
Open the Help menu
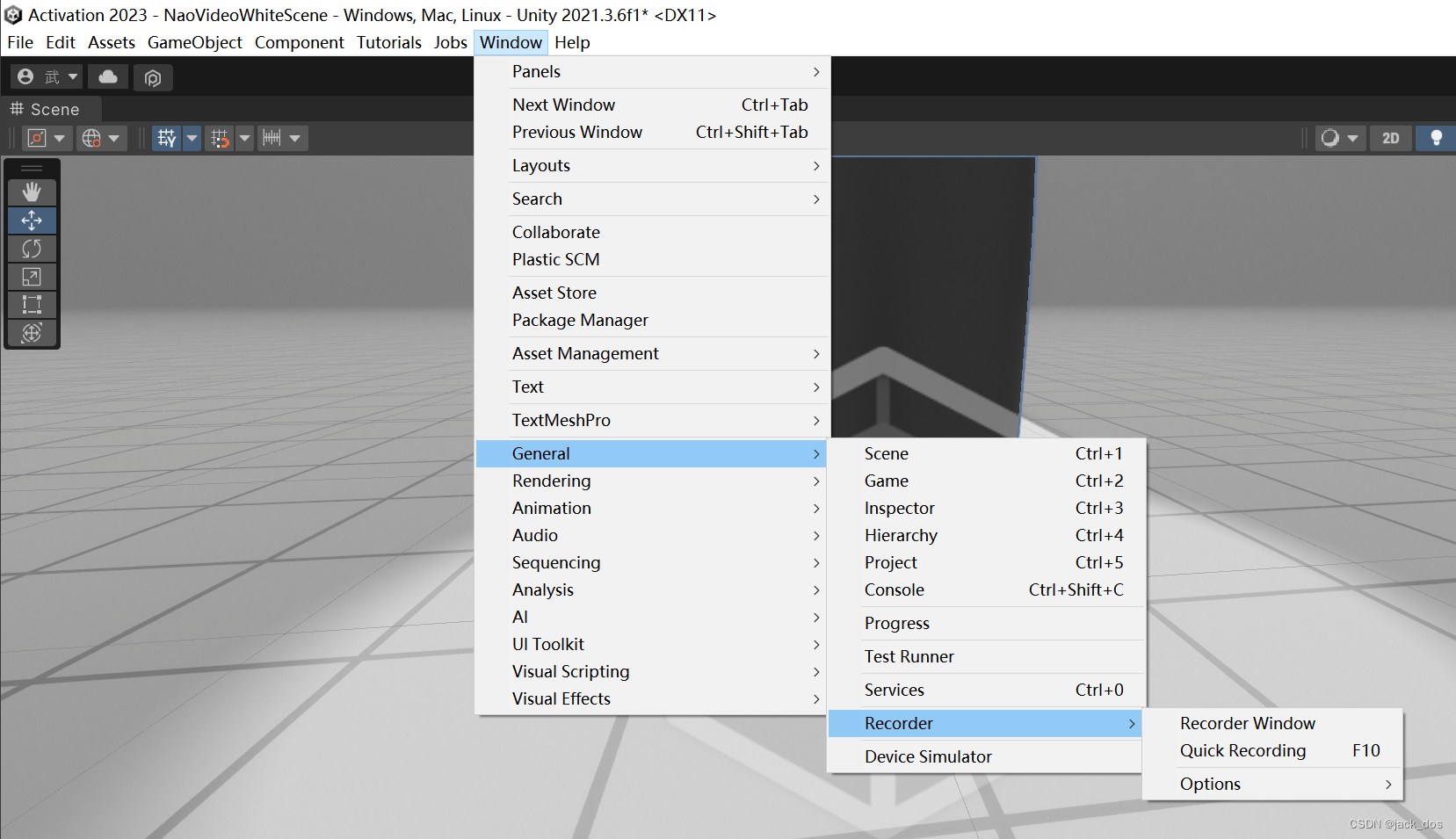click(572, 42)
